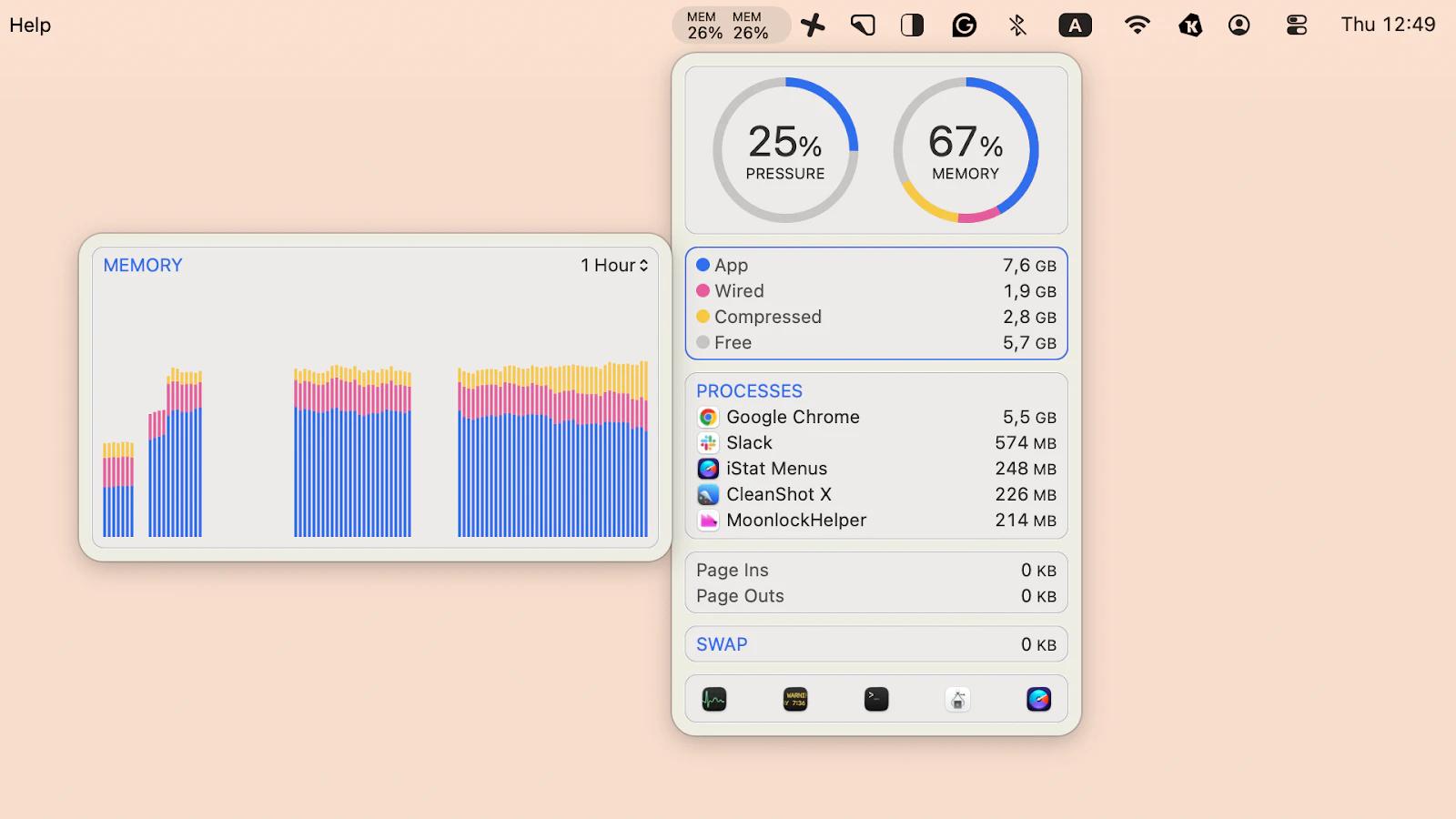The image size is (1456, 819).
Task: Launch Terminal from the widget shortcut row
Action: [875, 698]
